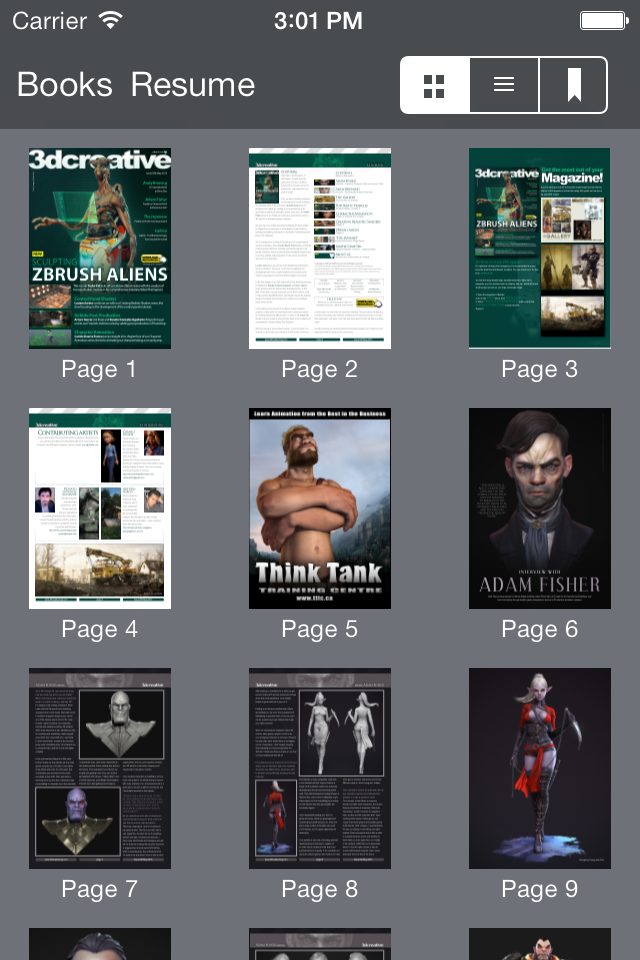The image size is (640, 960).
Task: Tap the Books button
Action: point(64,84)
